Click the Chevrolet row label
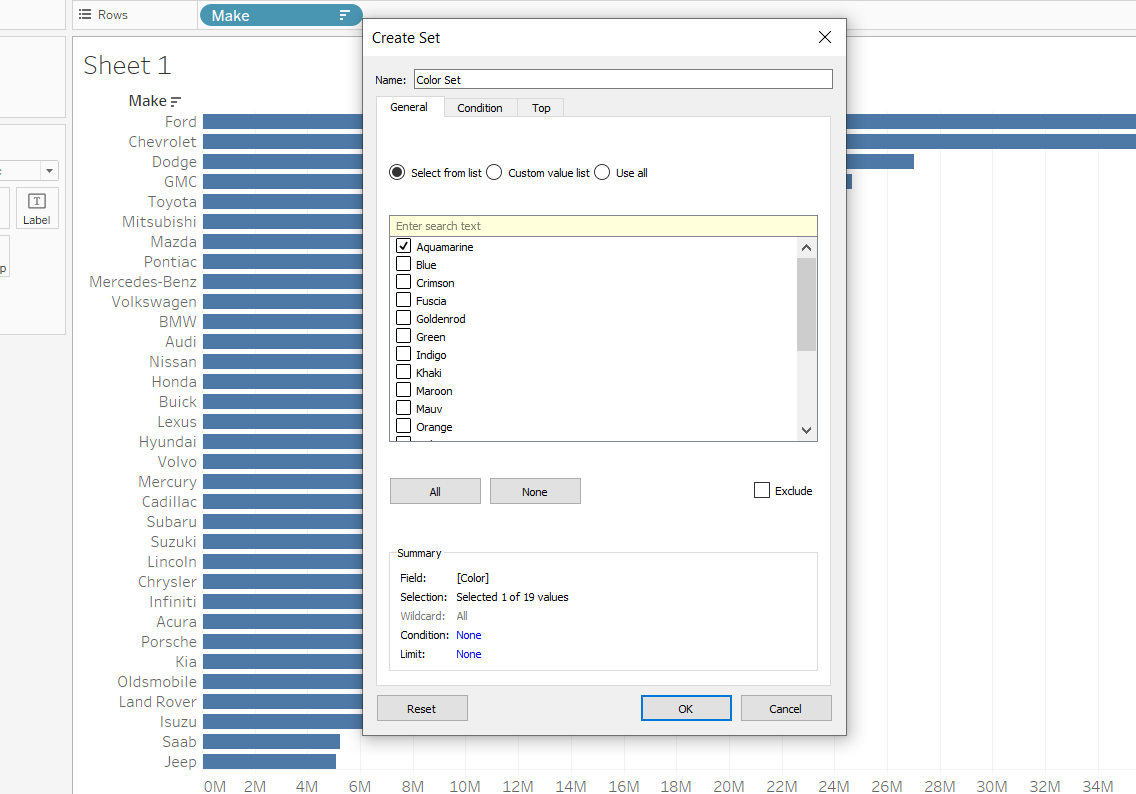The image size is (1136, 794). tap(162, 142)
